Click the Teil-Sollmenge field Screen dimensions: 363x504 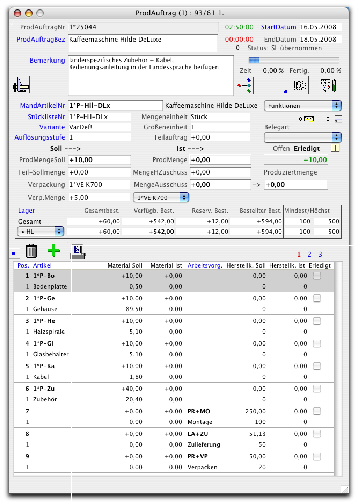coord(99,172)
